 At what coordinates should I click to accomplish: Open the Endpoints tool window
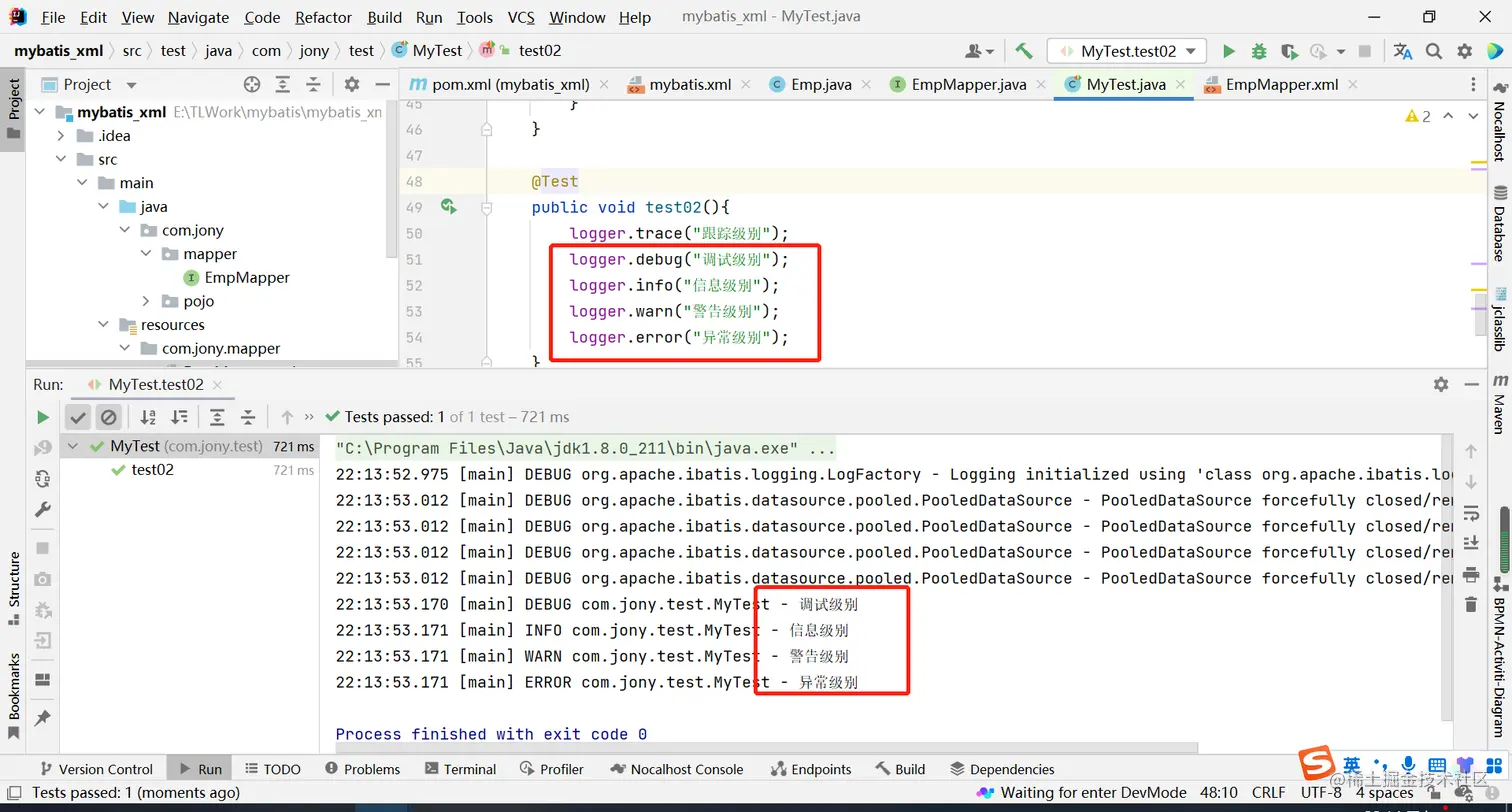pos(811,769)
